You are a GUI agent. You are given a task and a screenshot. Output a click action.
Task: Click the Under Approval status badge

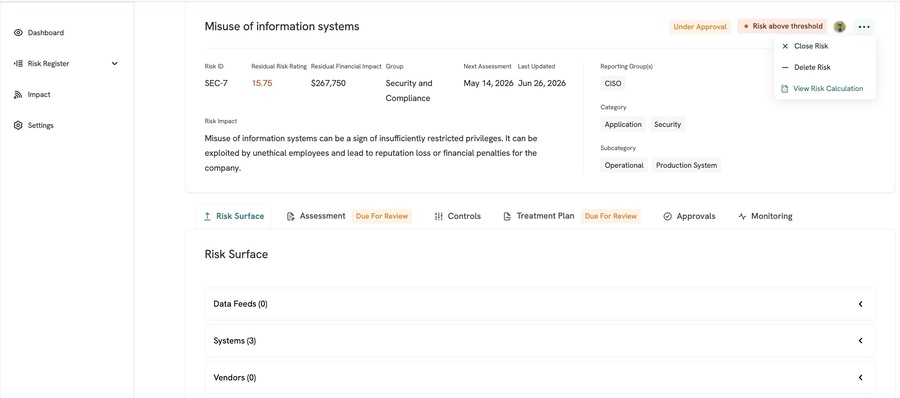(x=700, y=26)
